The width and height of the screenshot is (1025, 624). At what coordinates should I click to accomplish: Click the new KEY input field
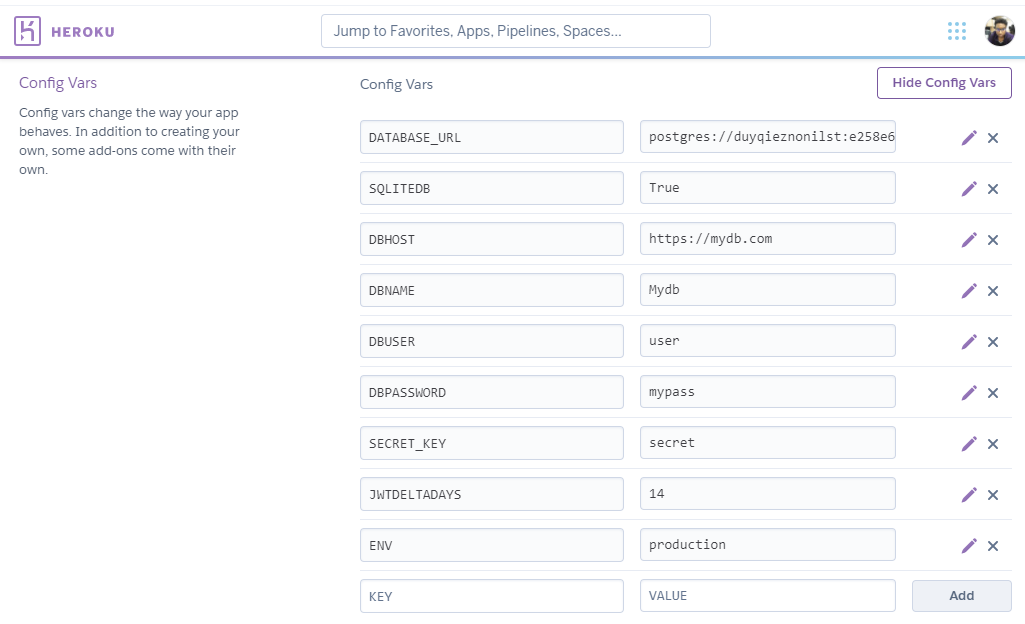coord(491,596)
